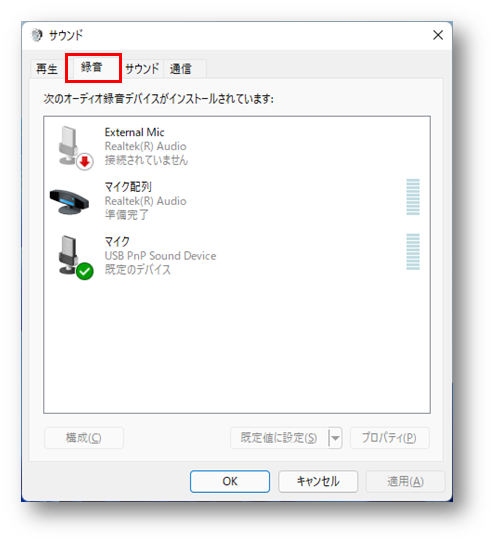Select the External Mic device icon
Viewport: 495px width, 544px height.
[71, 145]
